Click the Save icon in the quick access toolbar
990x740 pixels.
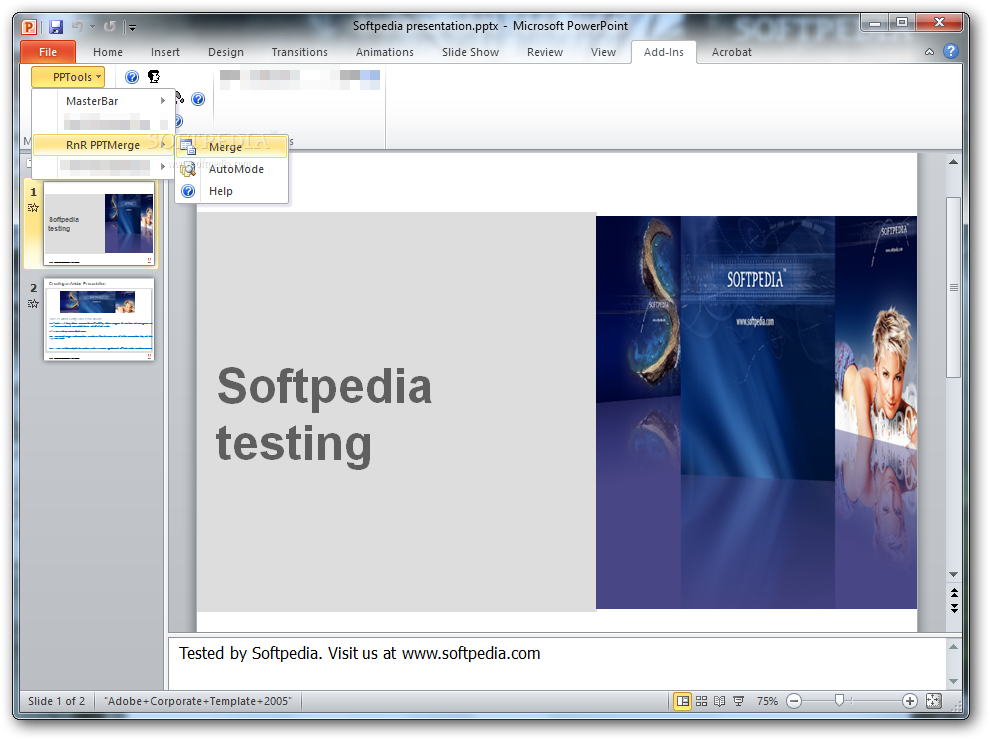[56, 27]
